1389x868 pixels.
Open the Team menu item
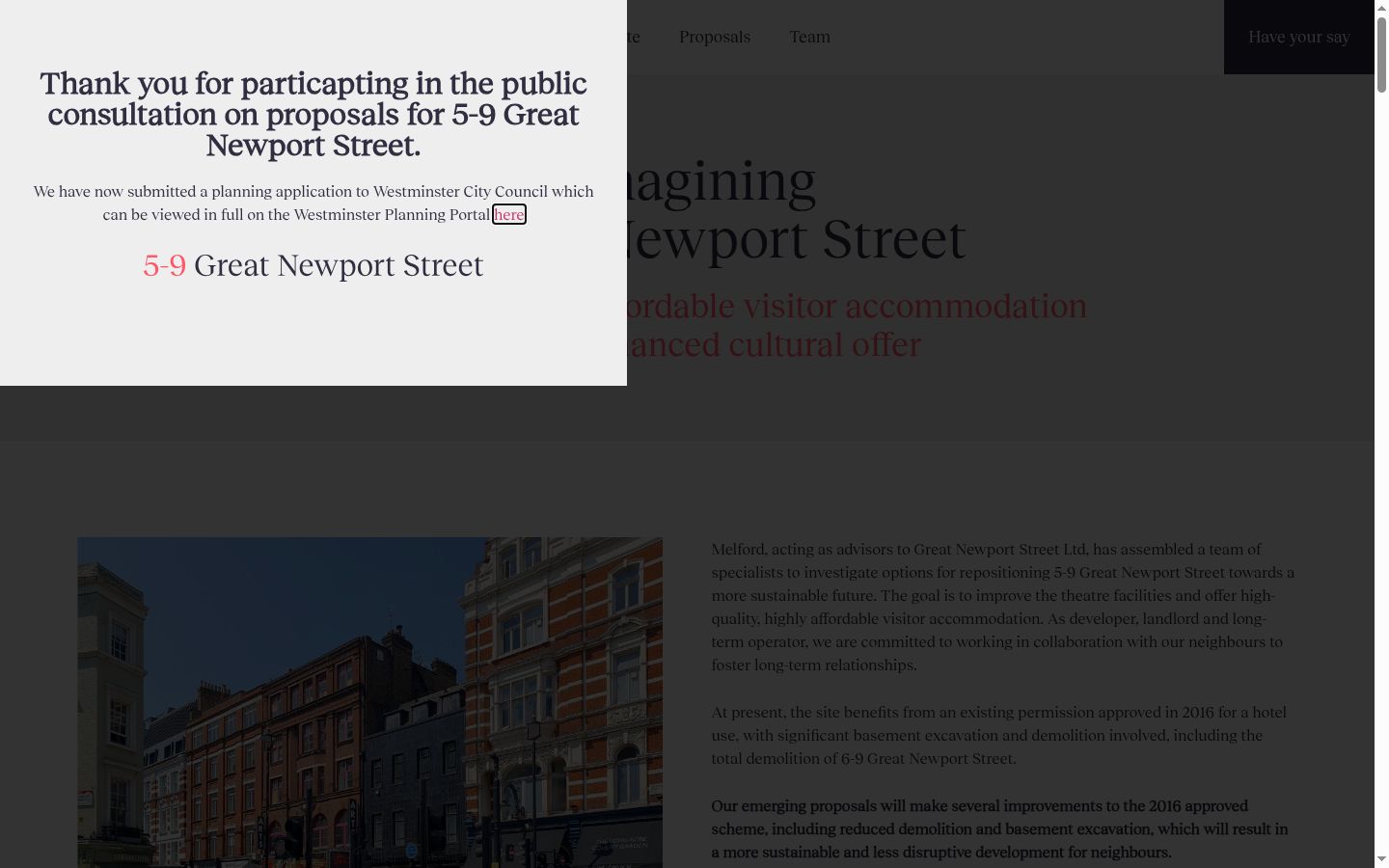pyautogui.click(x=810, y=37)
